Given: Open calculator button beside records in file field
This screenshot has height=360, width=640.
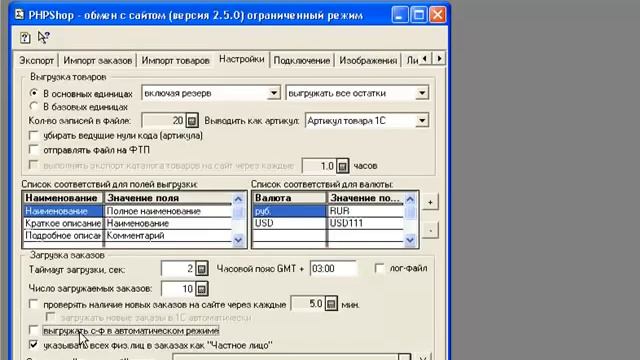Looking at the screenshot, I should point(192,120).
